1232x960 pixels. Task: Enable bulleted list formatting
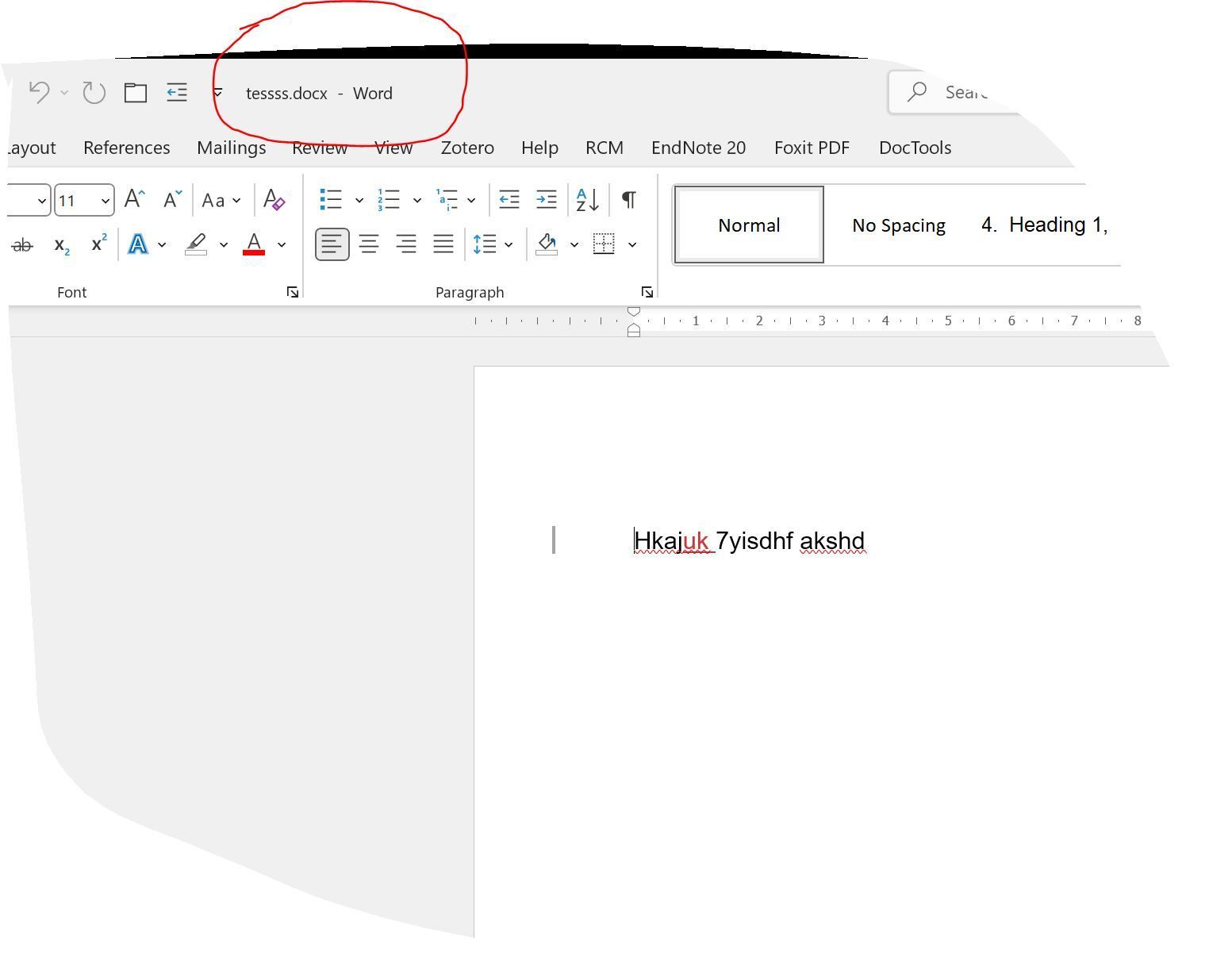[331, 199]
